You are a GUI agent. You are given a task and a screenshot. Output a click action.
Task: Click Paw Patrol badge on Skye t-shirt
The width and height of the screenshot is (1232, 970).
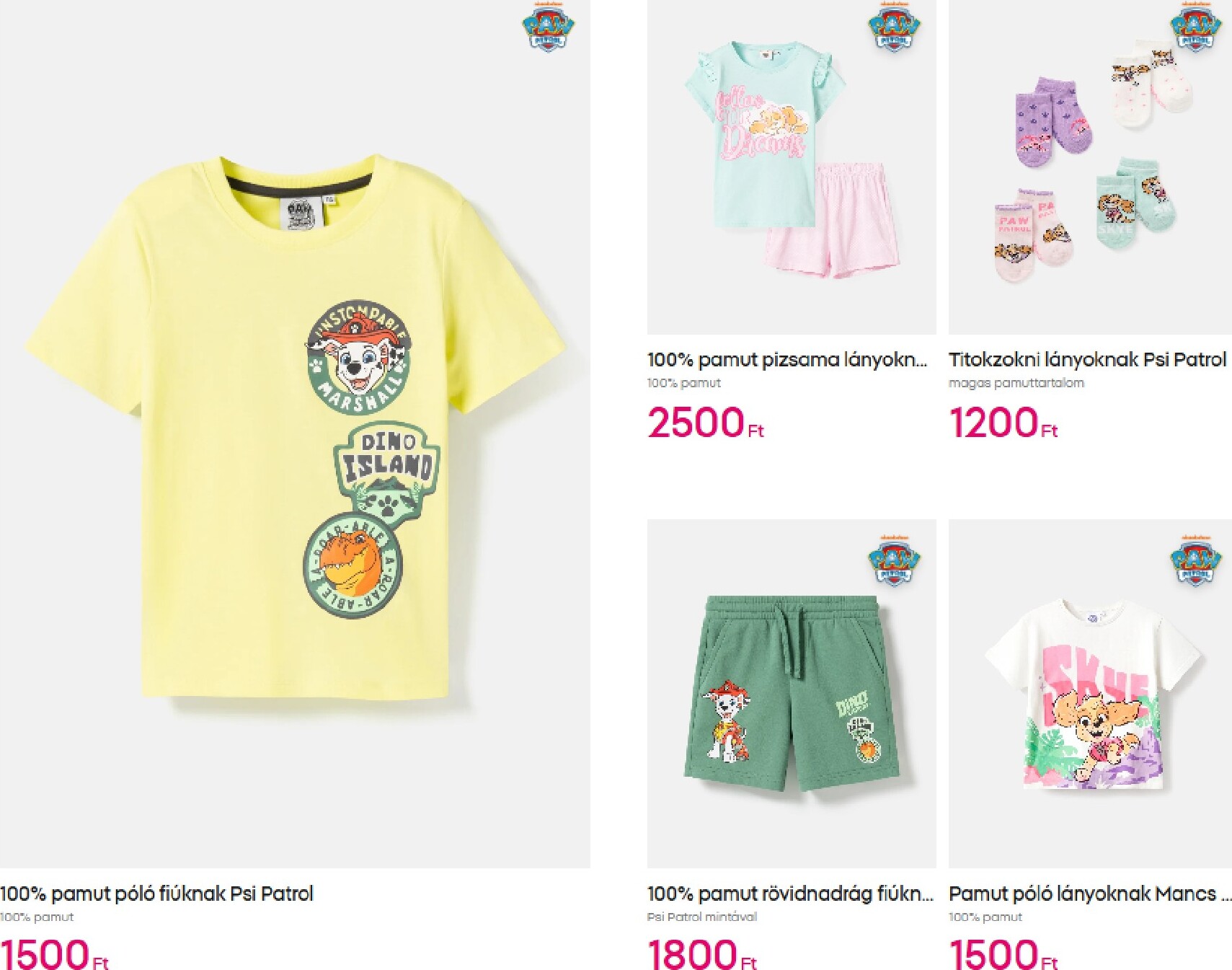tap(1196, 559)
